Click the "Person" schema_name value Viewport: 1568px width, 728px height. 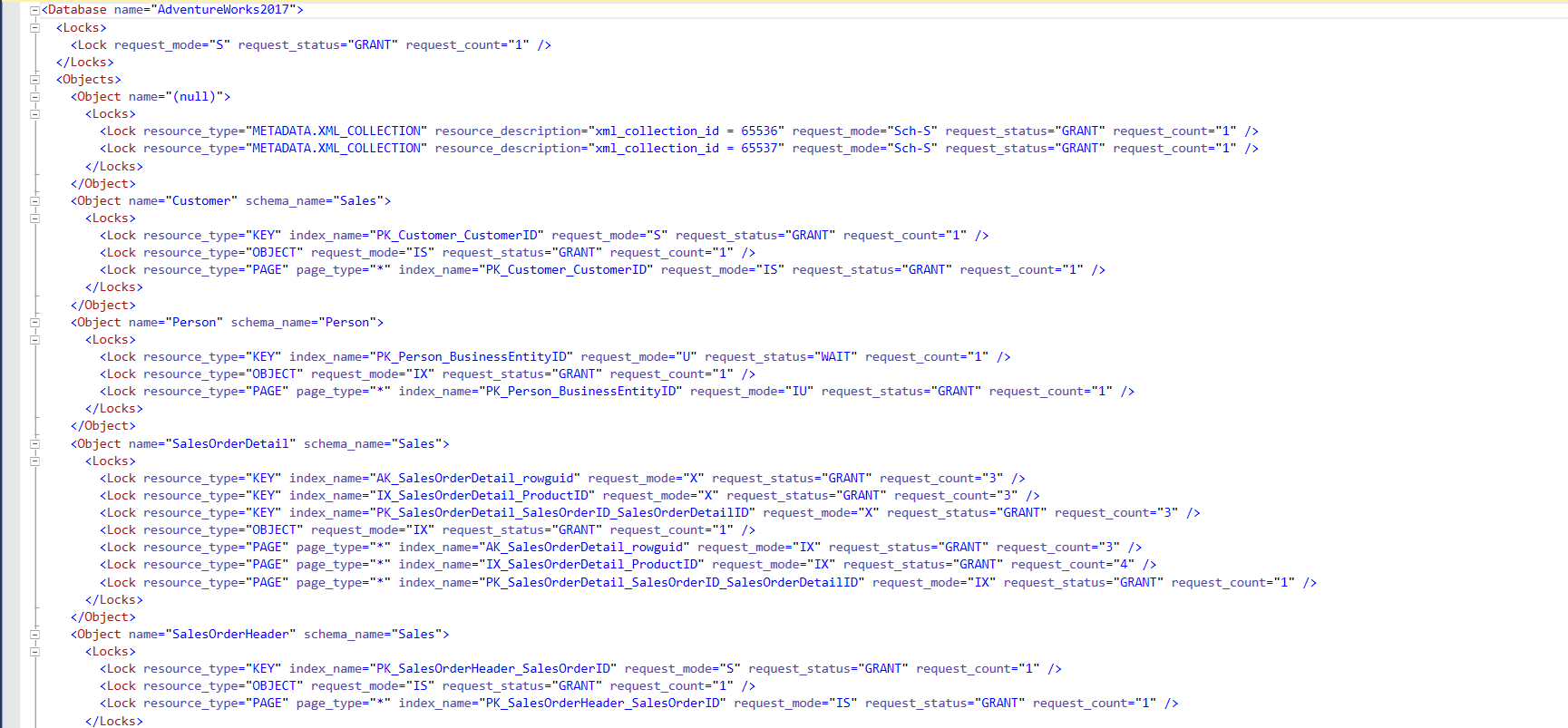347,323
